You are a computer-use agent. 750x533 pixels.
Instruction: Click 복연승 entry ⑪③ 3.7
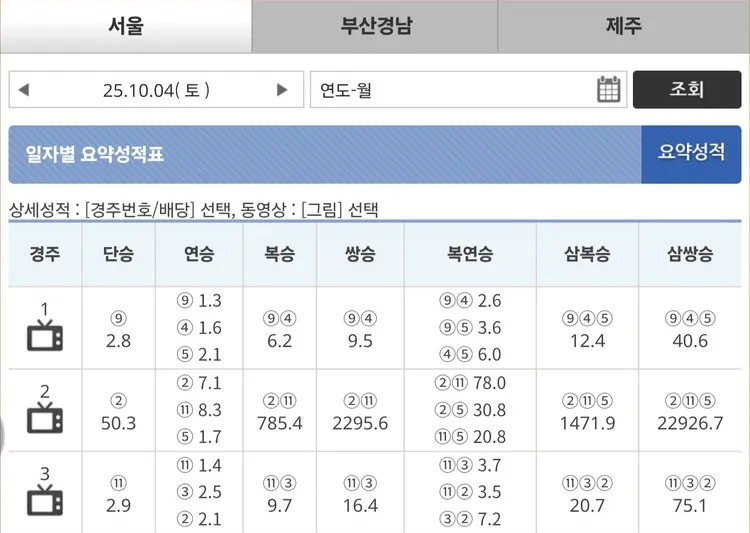pyautogui.click(x=470, y=465)
